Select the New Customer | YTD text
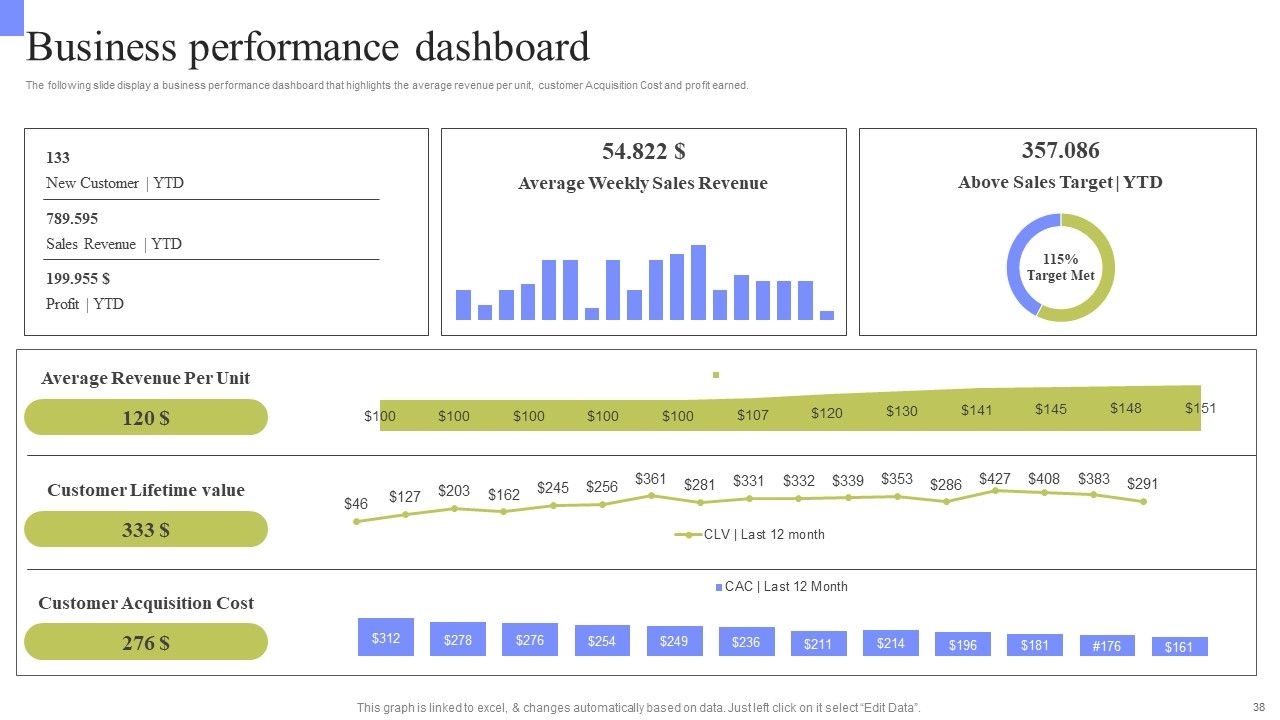Image resolution: width=1280 pixels, height=720 pixels. (x=115, y=183)
